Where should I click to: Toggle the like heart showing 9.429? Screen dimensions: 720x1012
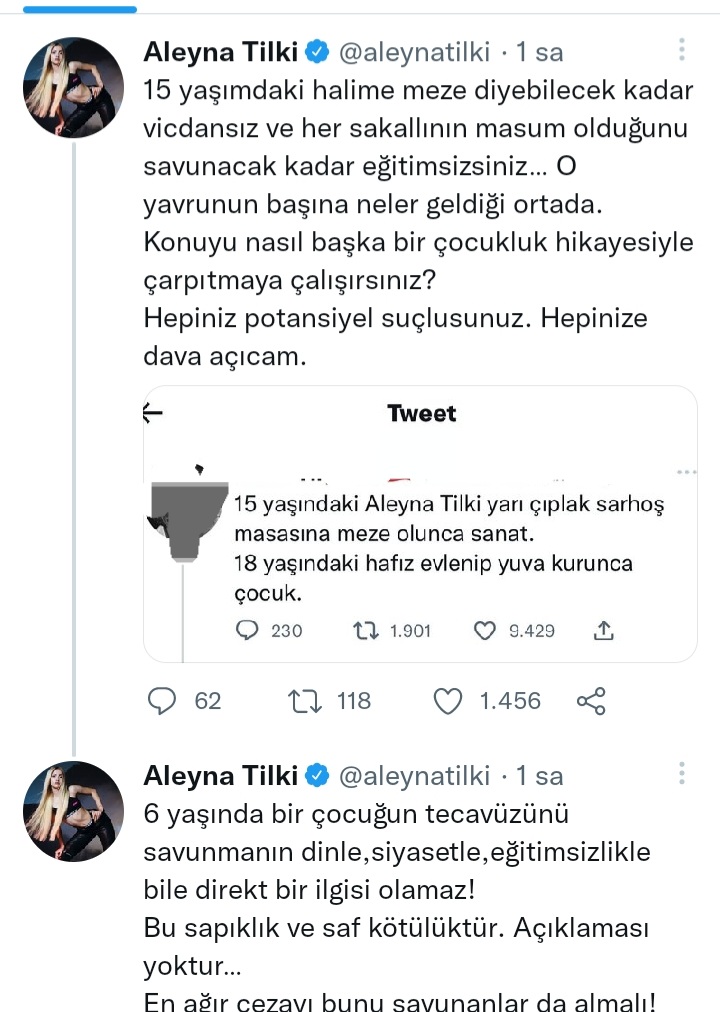coord(484,631)
